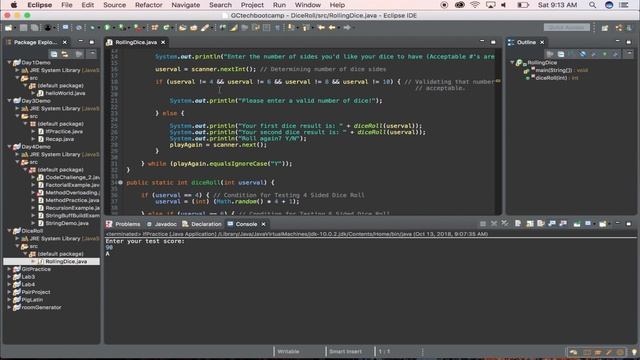640x360 pixels.
Task: Select StringDemo.java in Package Explorer
Action: click(67, 223)
